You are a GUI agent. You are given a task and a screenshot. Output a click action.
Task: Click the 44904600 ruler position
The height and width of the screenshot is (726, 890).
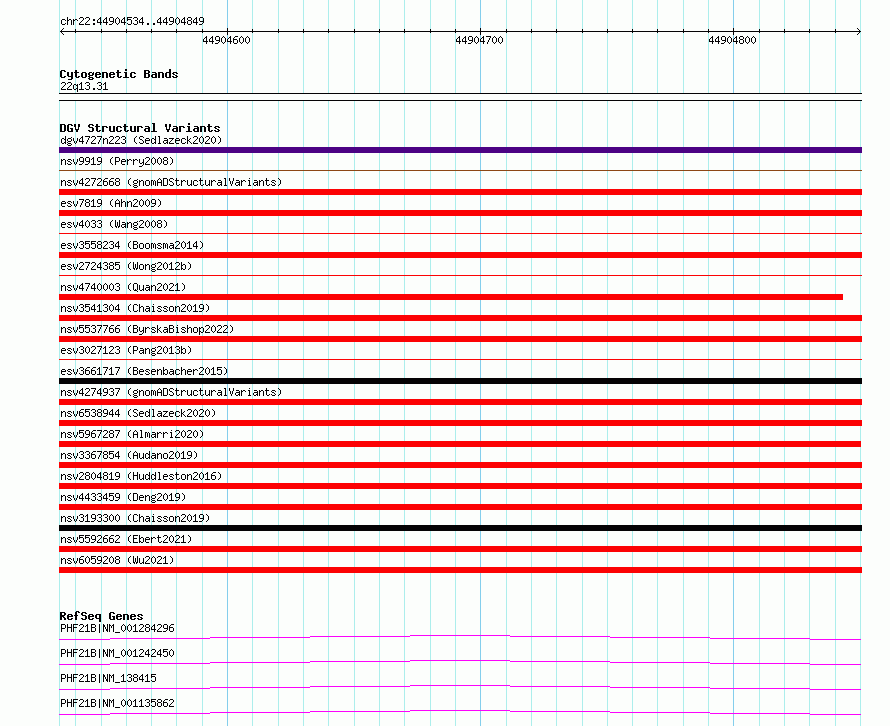click(x=226, y=40)
